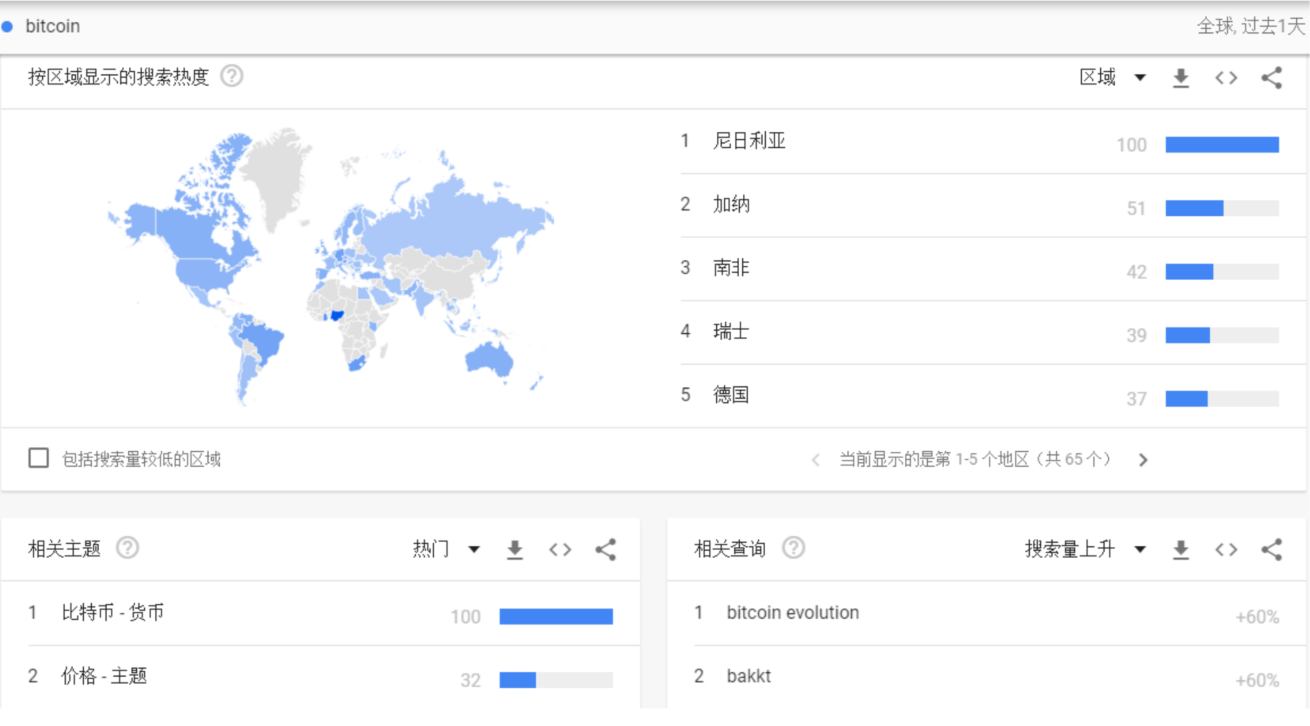Open help icon beside 相关查询

793,548
